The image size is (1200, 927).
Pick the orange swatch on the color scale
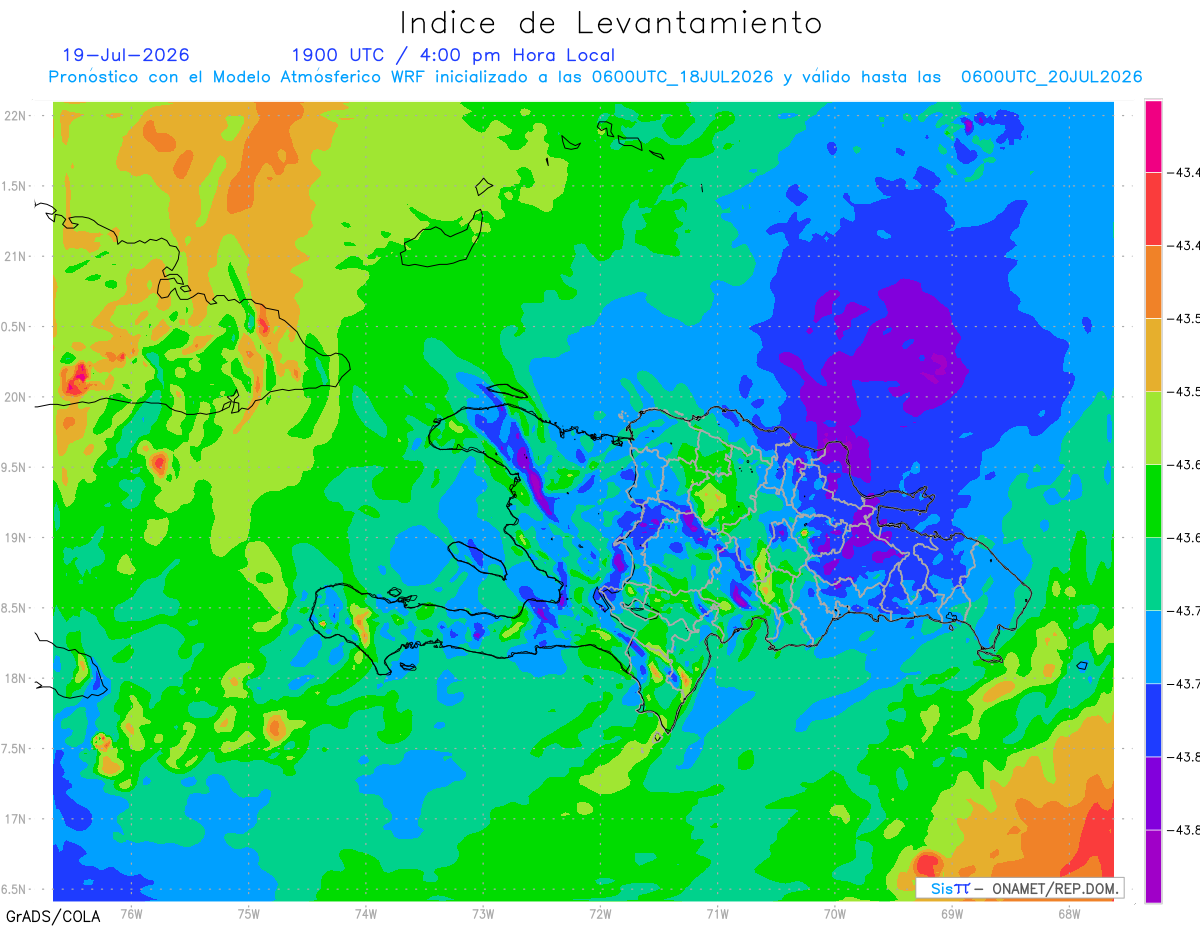1153,282
